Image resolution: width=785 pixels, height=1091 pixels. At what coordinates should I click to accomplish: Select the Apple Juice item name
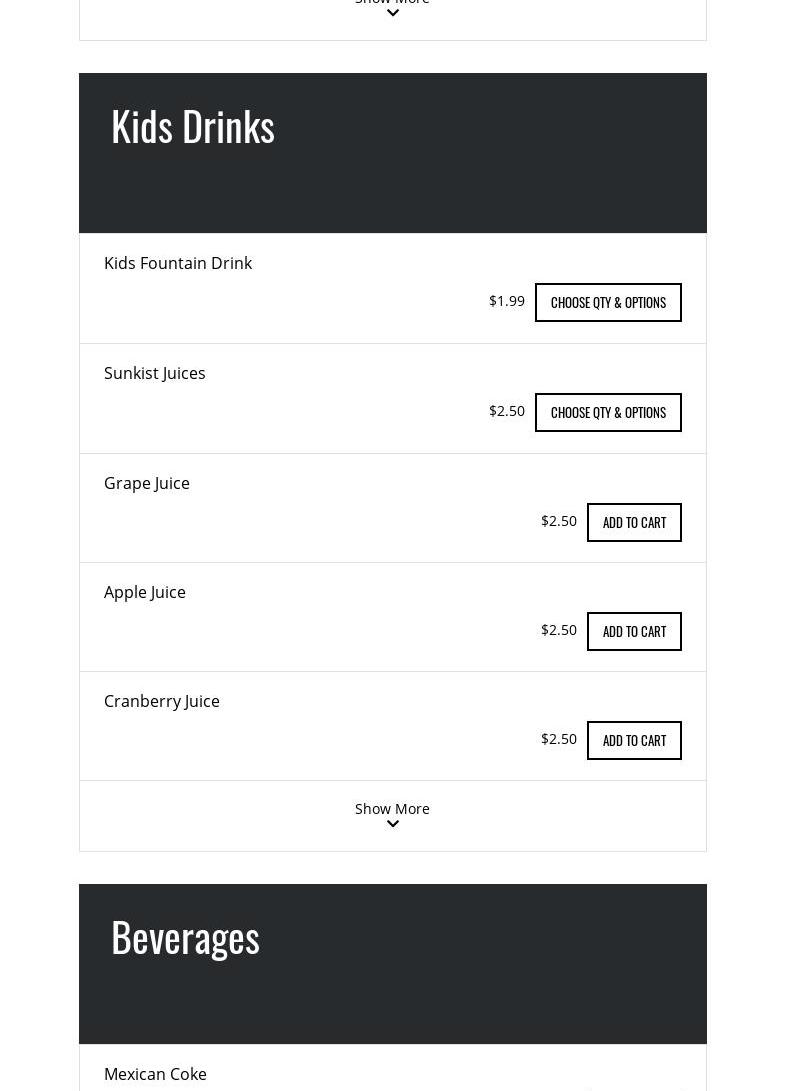(145, 592)
